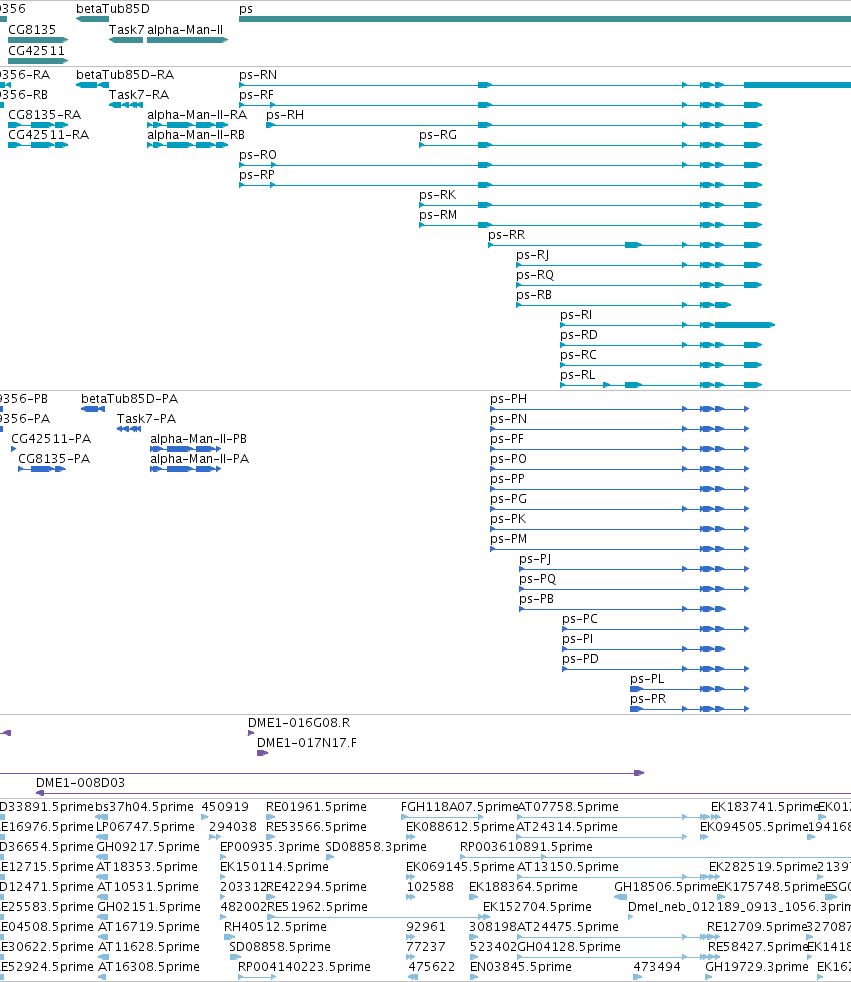Select clone DME1-017N17.F
Screen dimensions: 851x982
pyautogui.click(x=307, y=743)
